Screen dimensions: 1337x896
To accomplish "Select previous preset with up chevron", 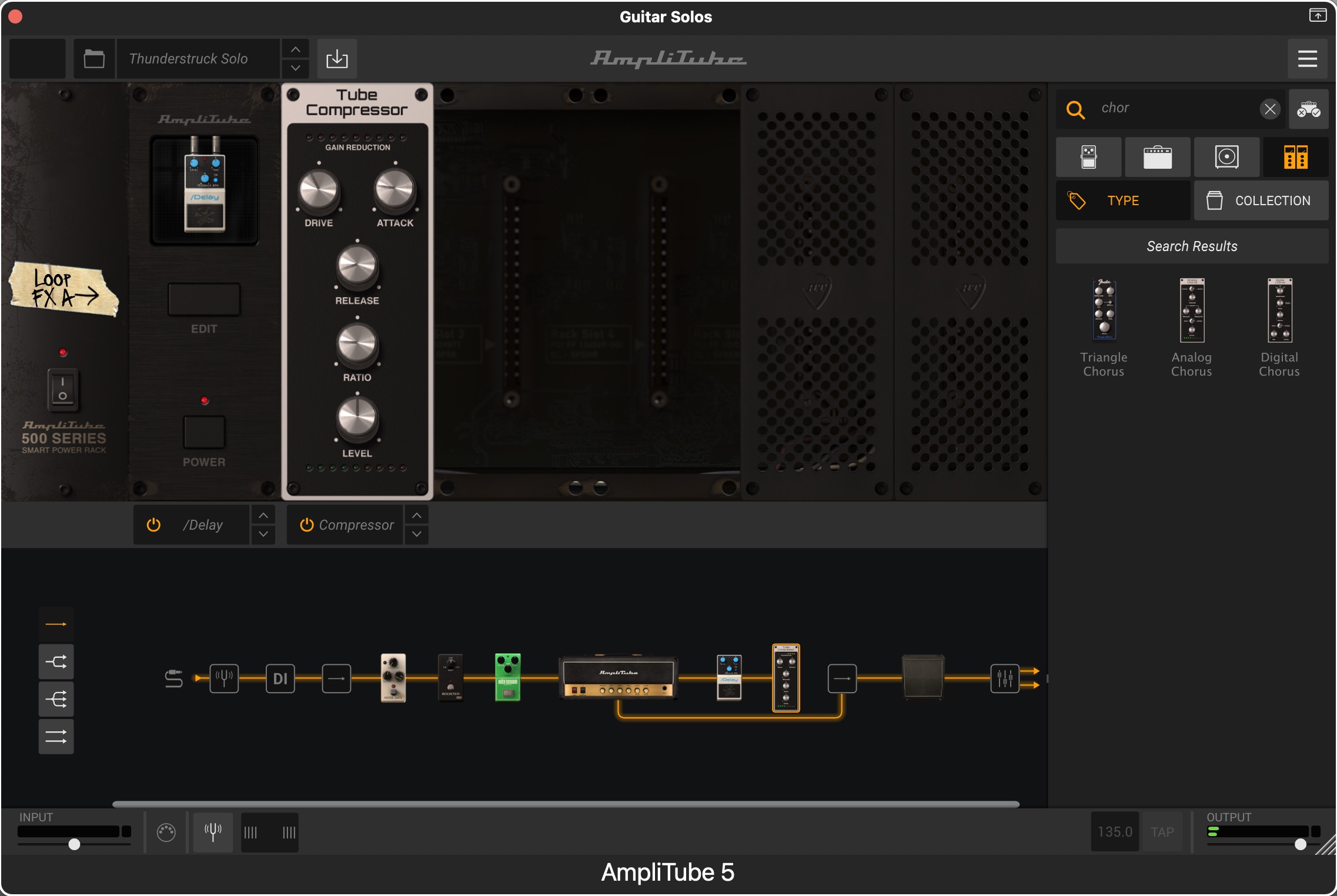I will [x=296, y=49].
